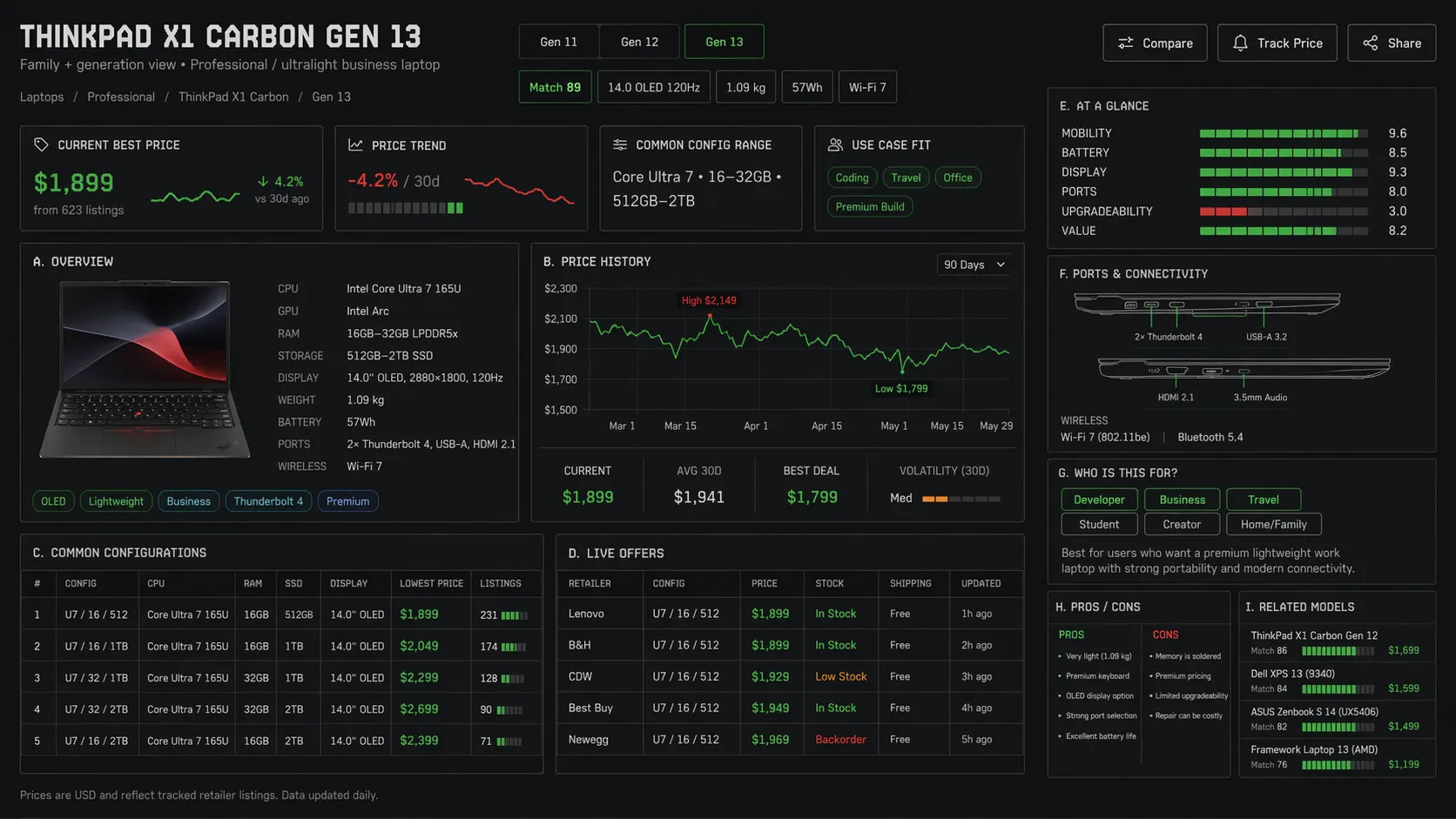Open the Framework Laptop 13 (AMD) related model
Viewport: 1456px width, 819px height.
point(1337,756)
